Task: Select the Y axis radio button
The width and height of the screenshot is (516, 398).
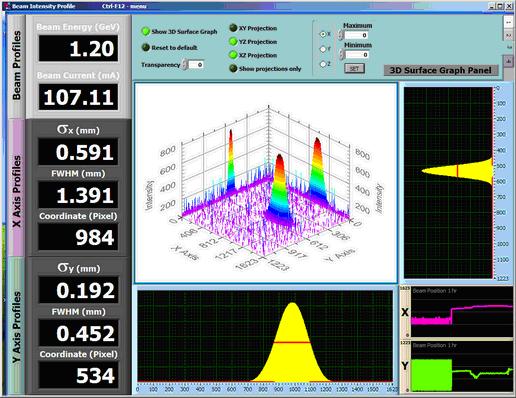Action: click(323, 49)
